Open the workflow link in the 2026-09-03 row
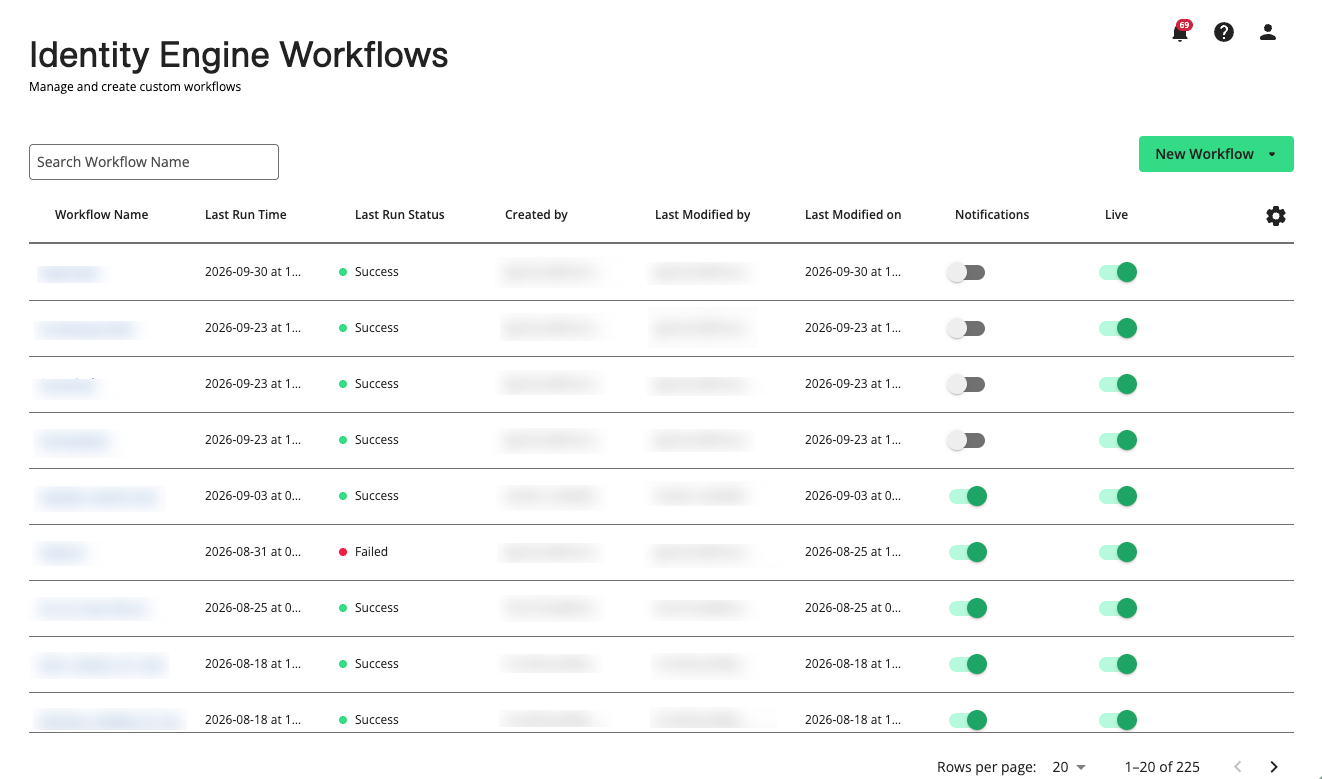 pyautogui.click(x=98, y=496)
